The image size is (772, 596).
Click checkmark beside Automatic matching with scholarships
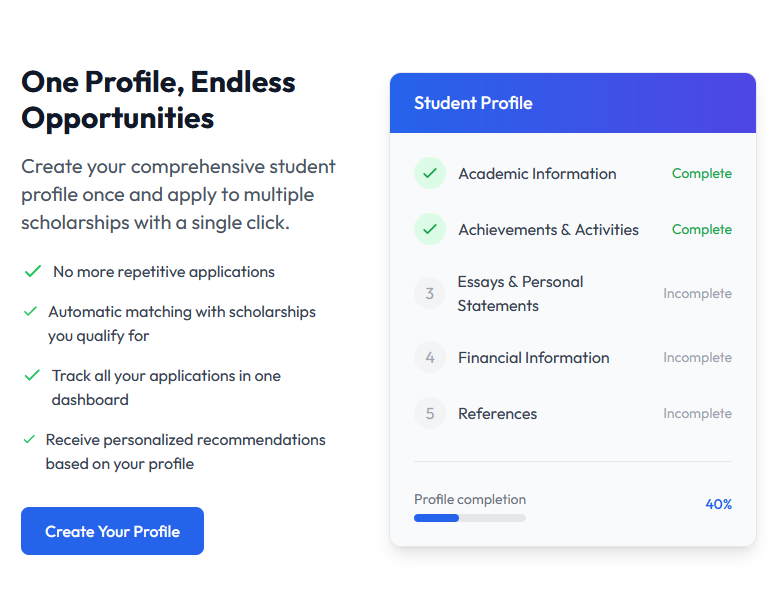[31, 312]
